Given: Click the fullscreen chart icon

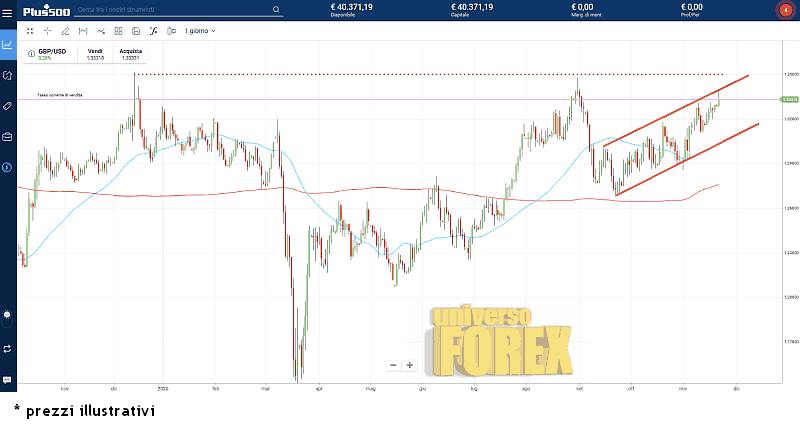Looking at the screenshot, I should (29, 31).
